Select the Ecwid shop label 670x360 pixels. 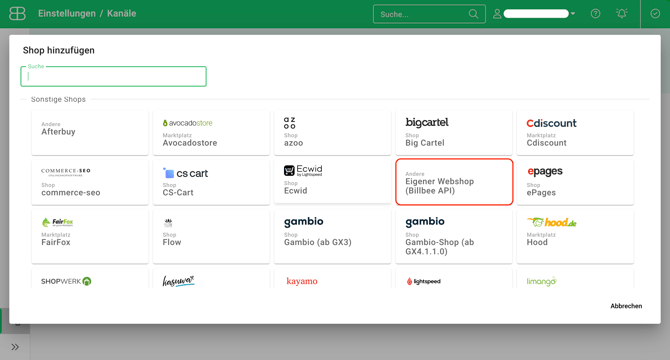pos(295,190)
